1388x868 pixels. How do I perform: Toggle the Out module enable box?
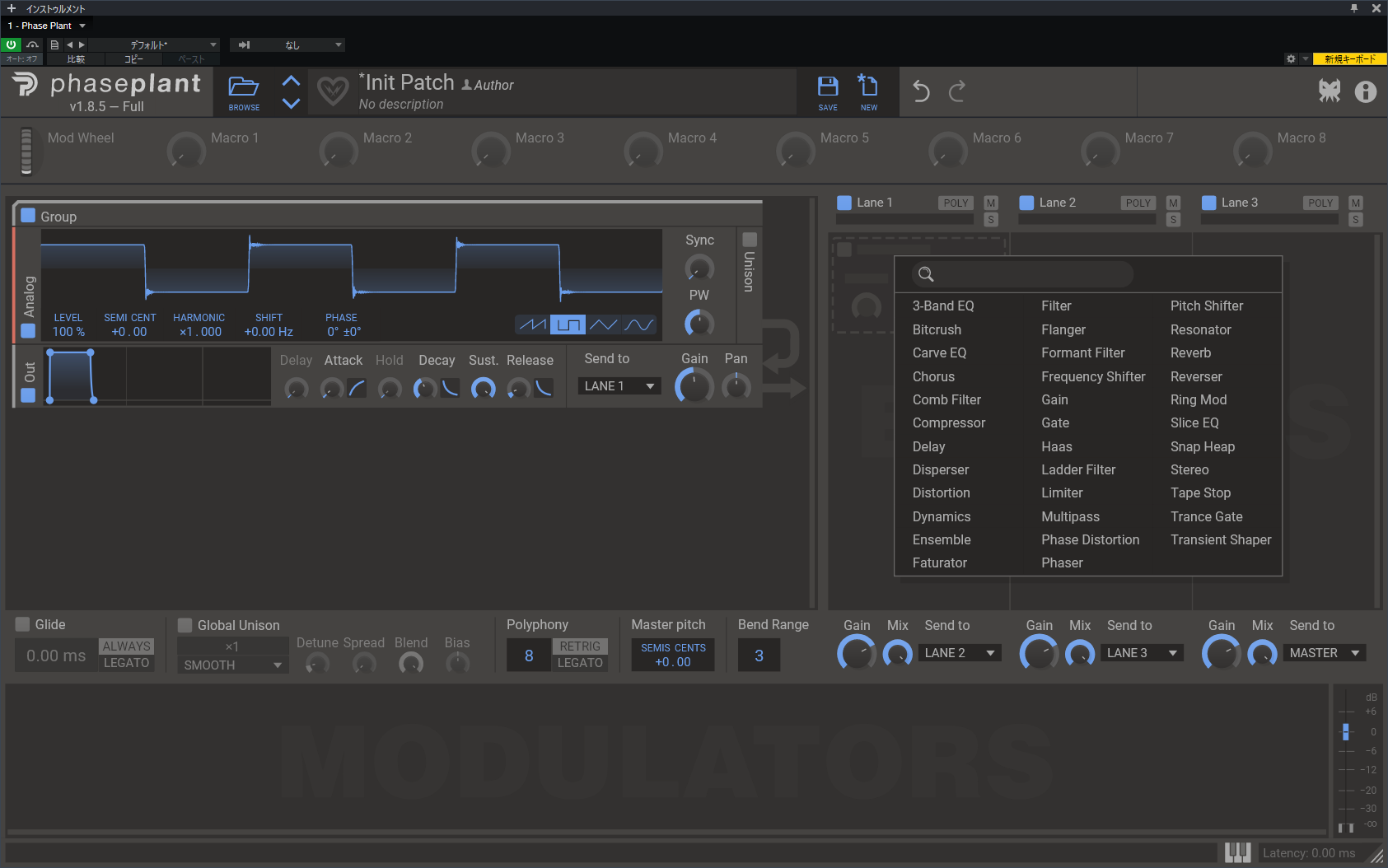(28, 395)
